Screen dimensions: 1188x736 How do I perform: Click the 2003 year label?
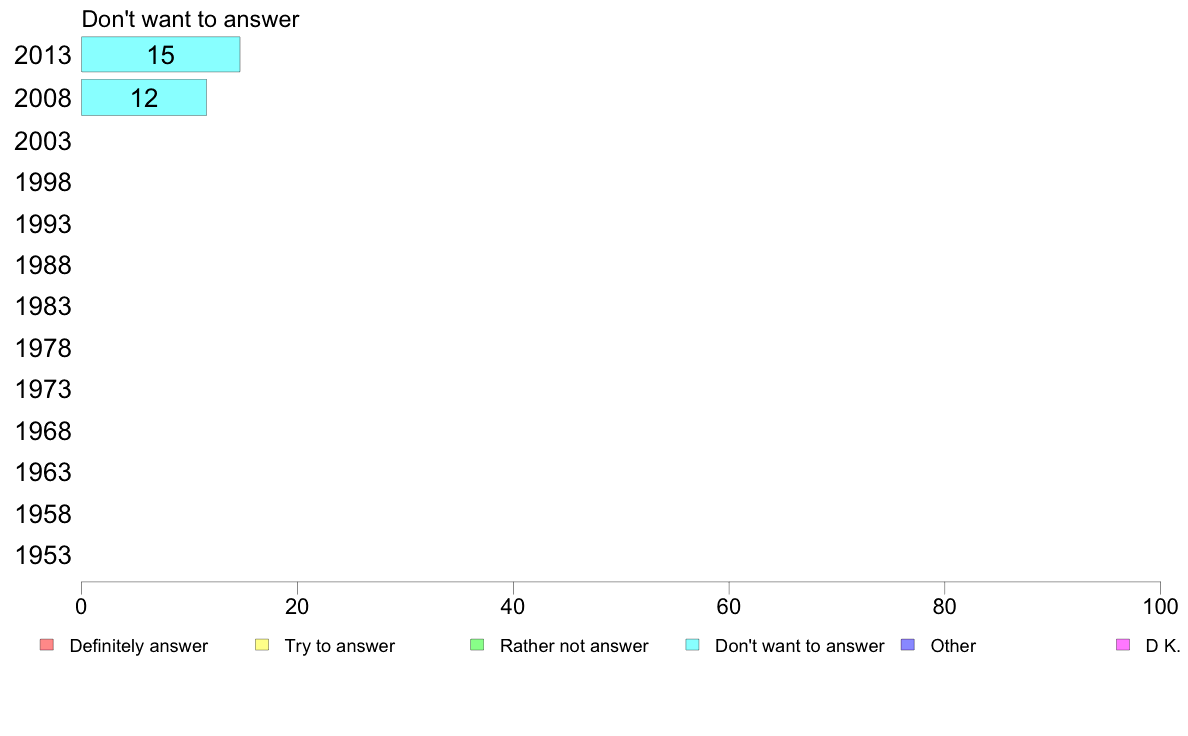pos(42,141)
